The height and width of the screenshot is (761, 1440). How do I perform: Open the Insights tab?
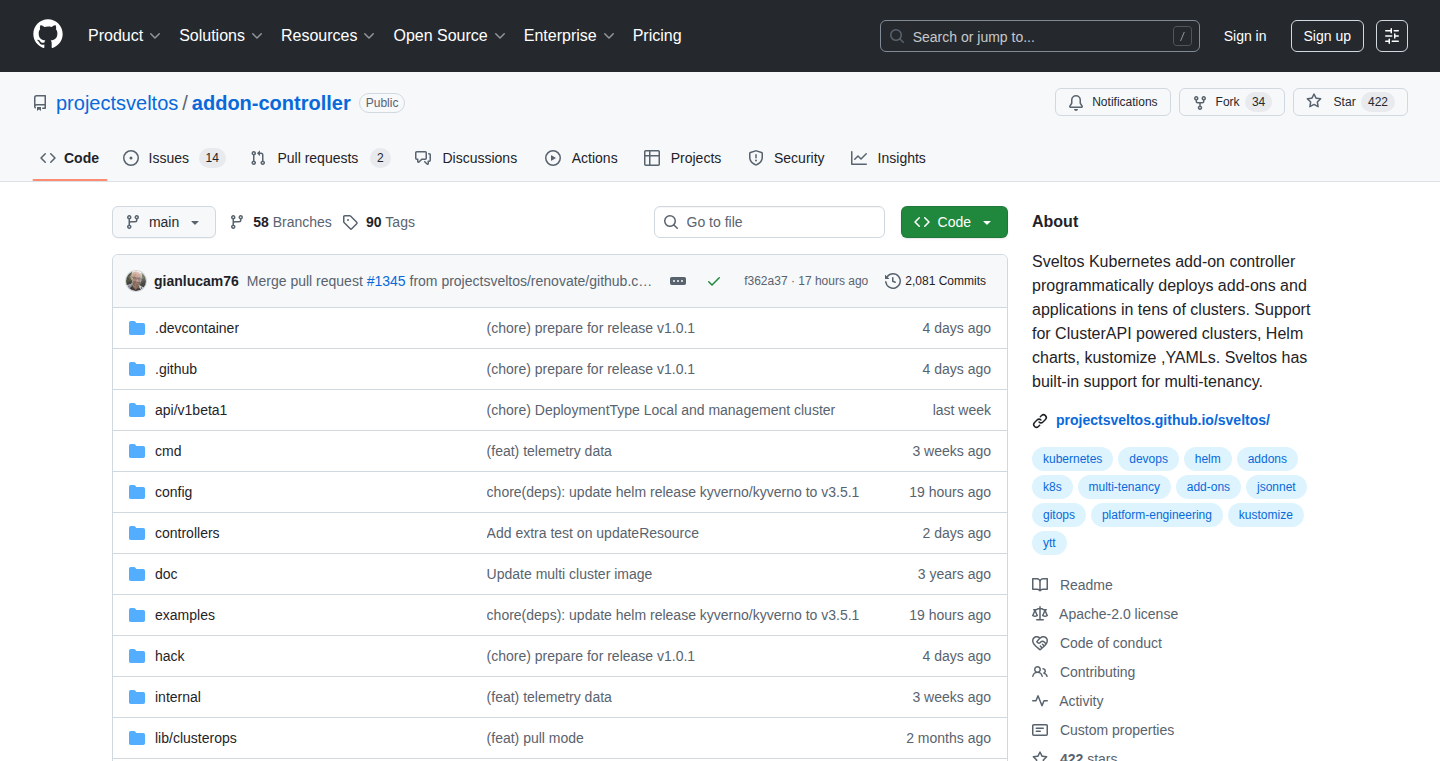click(888, 158)
